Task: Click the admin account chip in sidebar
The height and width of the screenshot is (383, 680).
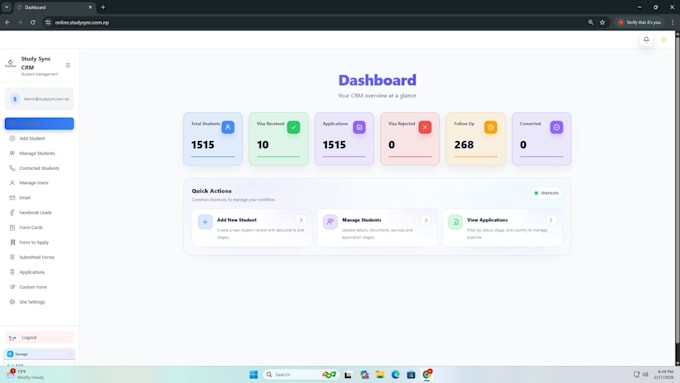Action: click(x=39, y=99)
